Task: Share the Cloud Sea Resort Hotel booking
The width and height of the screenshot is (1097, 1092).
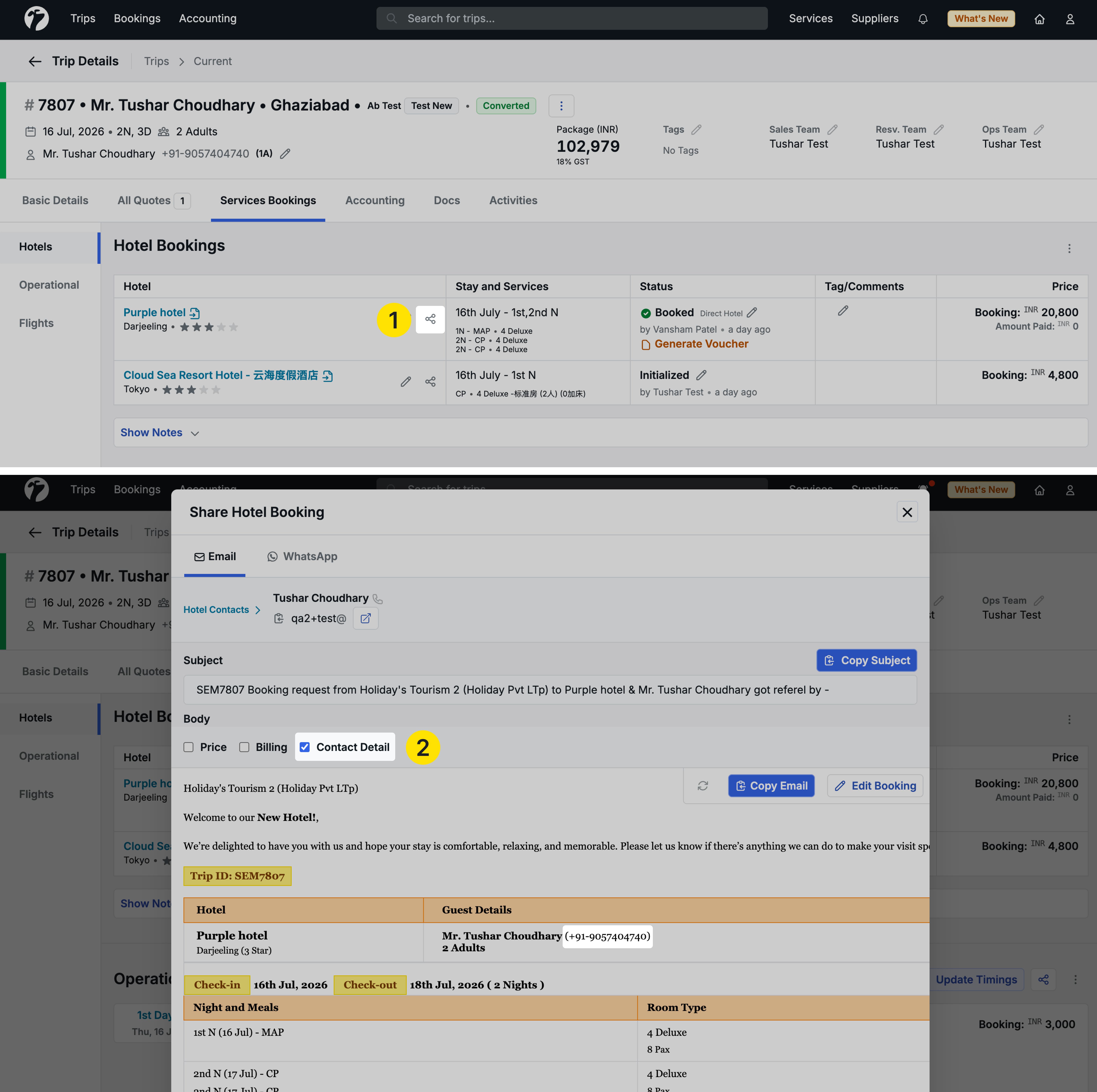Action: tap(430, 382)
